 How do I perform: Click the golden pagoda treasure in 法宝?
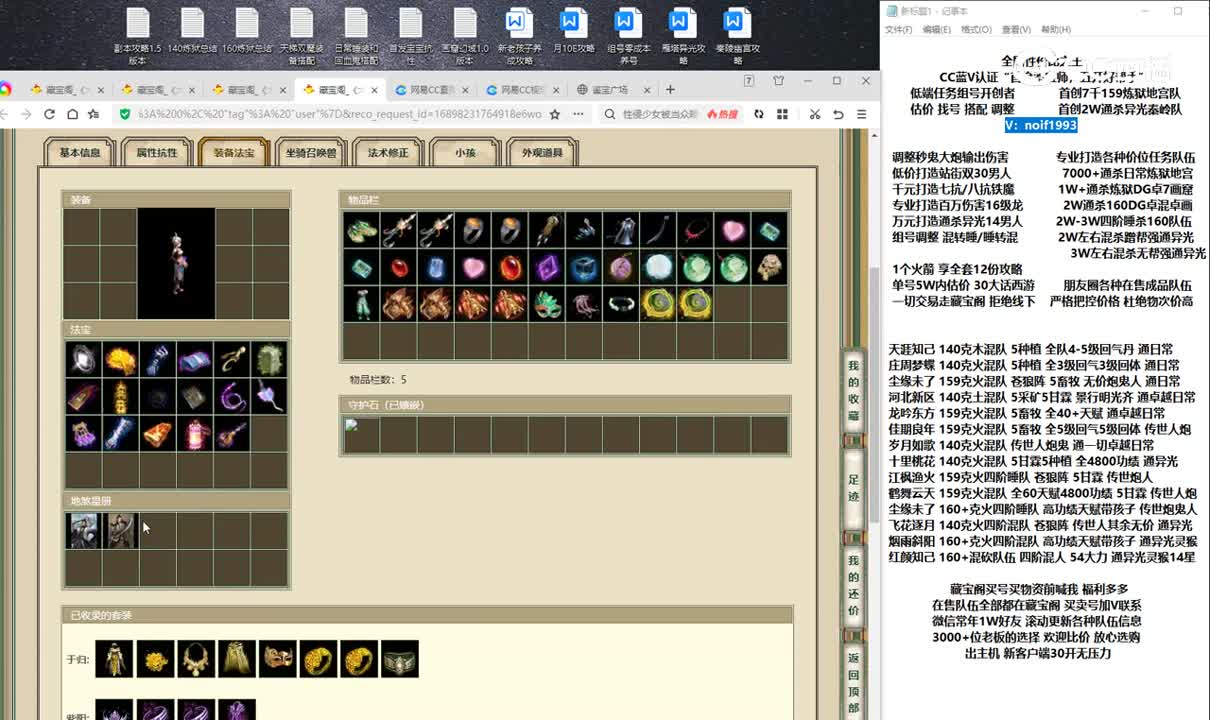(120, 397)
